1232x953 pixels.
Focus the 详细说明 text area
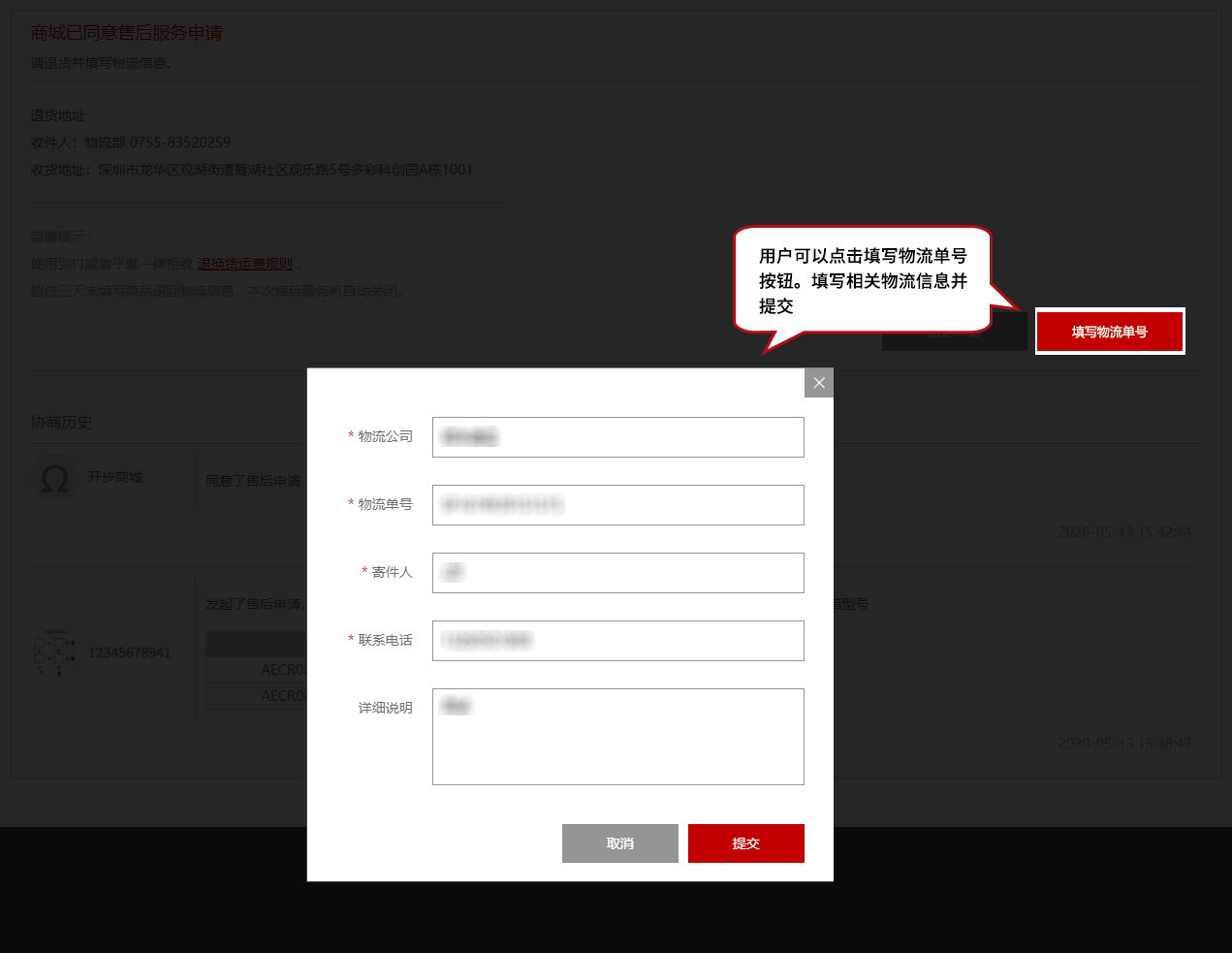point(617,737)
